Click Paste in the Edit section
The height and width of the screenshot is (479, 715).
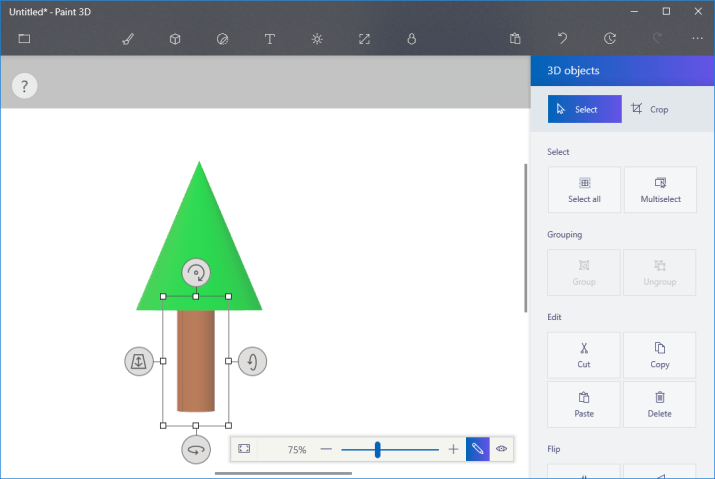(584, 404)
